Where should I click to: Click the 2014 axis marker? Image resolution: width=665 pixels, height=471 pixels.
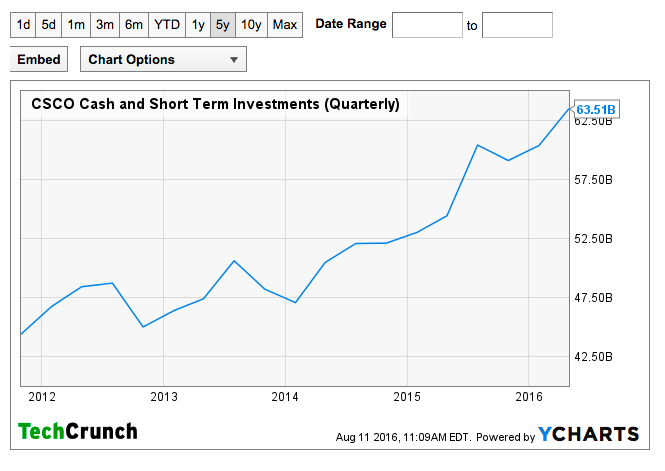point(285,395)
